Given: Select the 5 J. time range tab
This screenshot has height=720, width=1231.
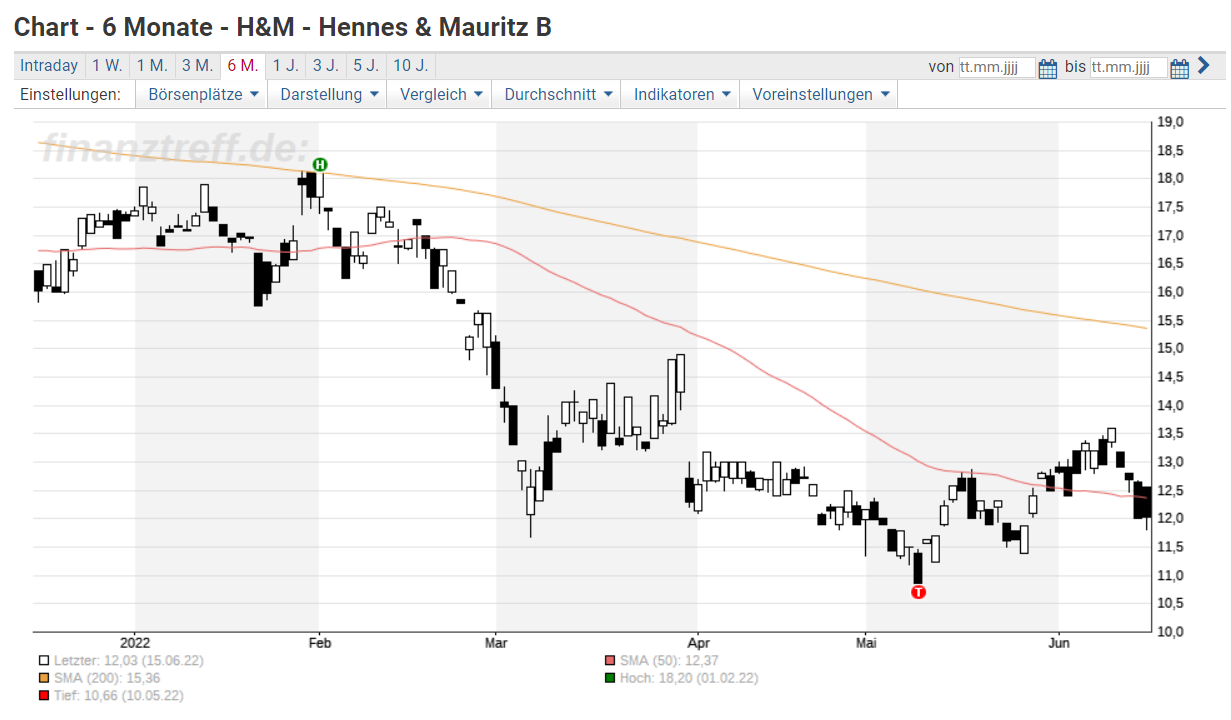Looking at the screenshot, I should (x=365, y=66).
